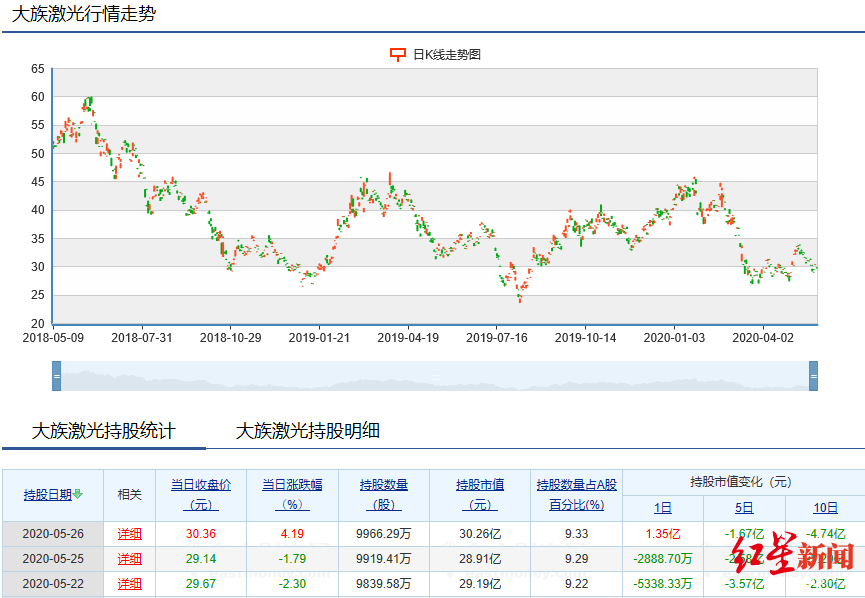Sort by 持股市值 column header
This screenshot has width=865, height=598.
pyautogui.click(x=480, y=495)
